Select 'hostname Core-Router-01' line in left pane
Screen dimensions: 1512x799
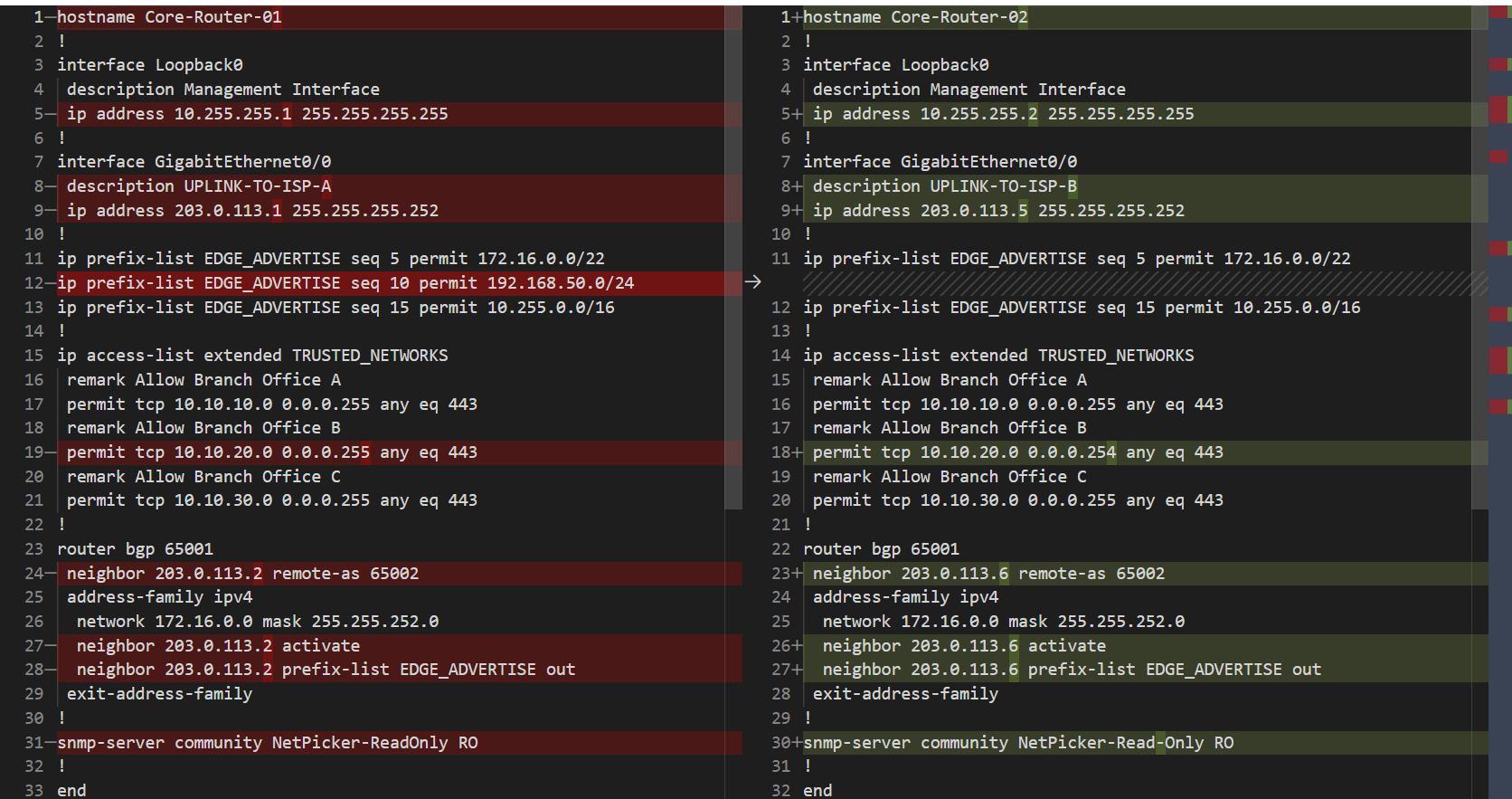[x=169, y=17]
